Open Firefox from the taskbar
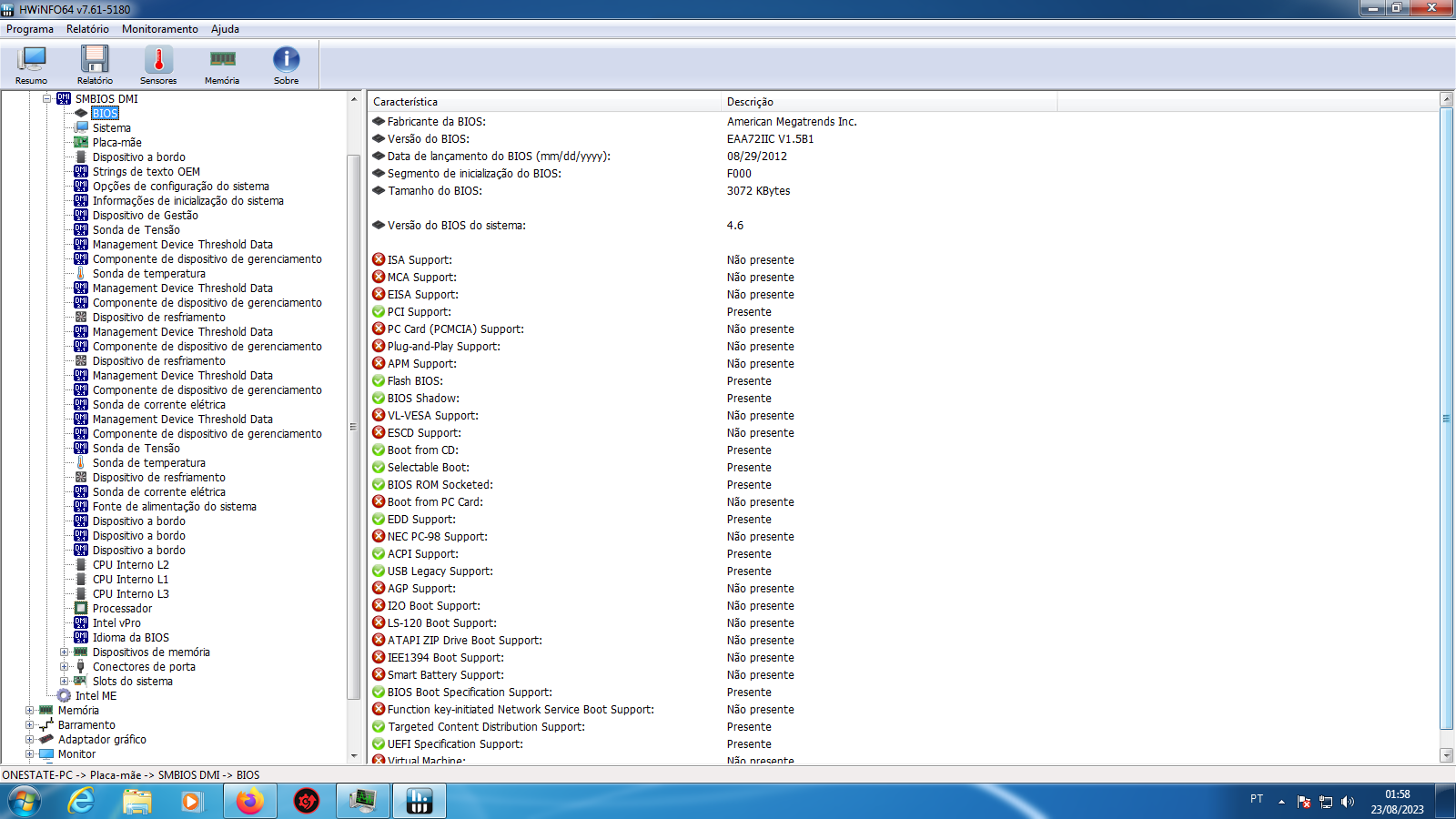Viewport: 1456px width, 819px height. [249, 801]
